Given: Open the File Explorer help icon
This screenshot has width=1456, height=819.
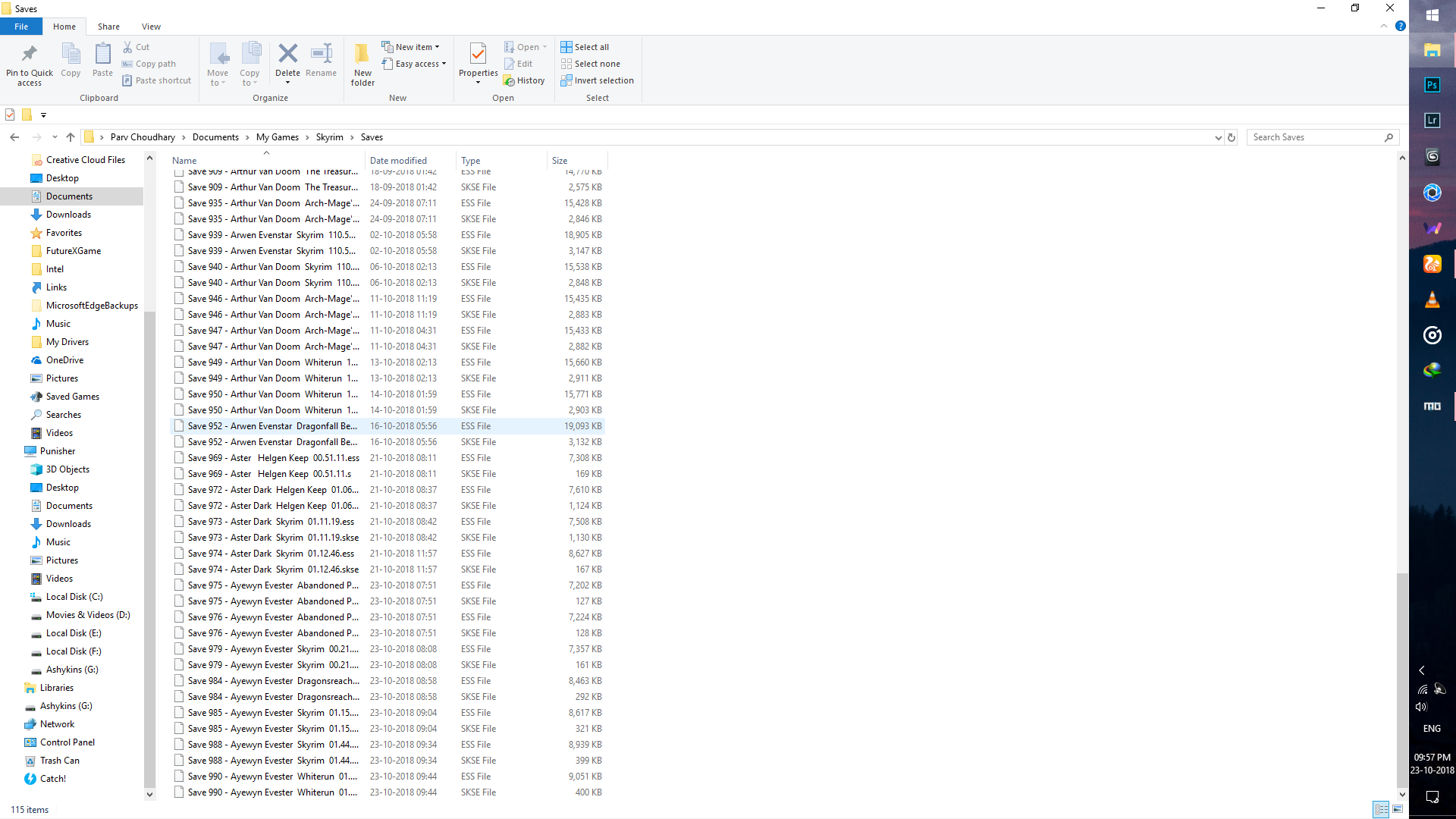Looking at the screenshot, I should [x=1401, y=26].
